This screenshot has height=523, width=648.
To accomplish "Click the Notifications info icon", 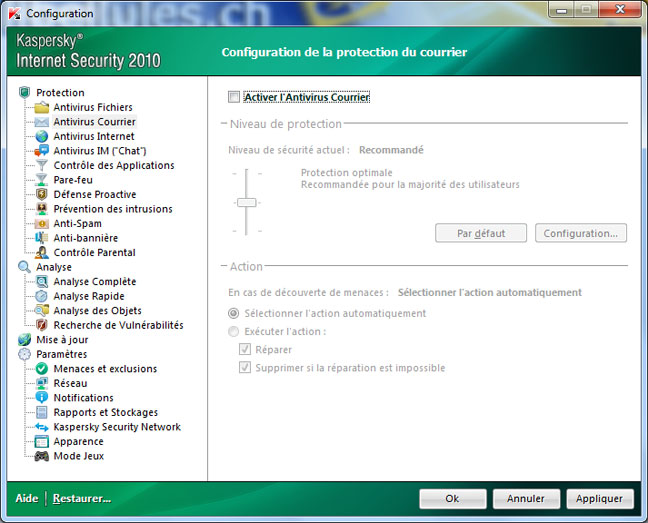I will [42, 398].
